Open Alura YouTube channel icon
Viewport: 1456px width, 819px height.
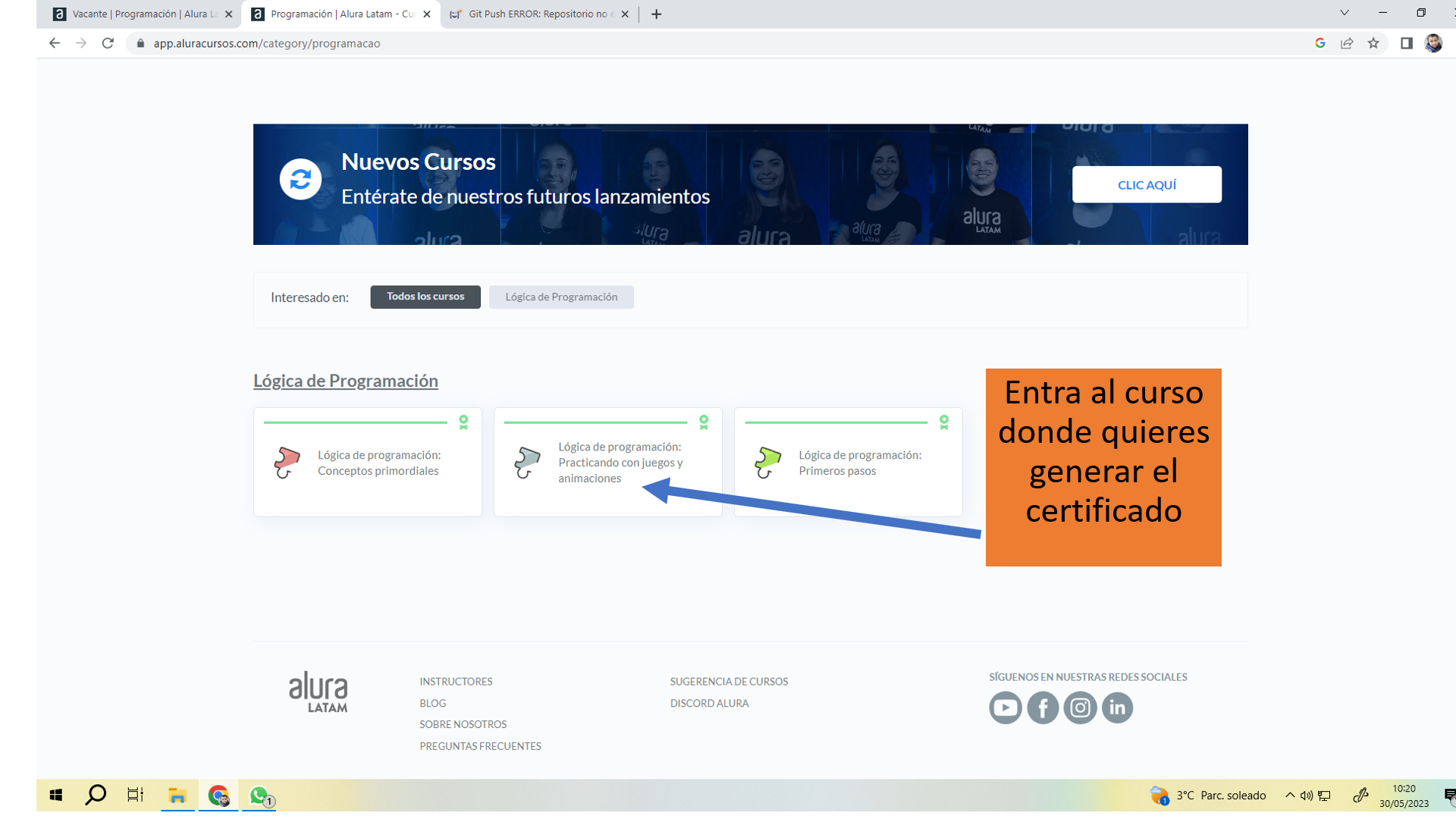click(x=1006, y=708)
